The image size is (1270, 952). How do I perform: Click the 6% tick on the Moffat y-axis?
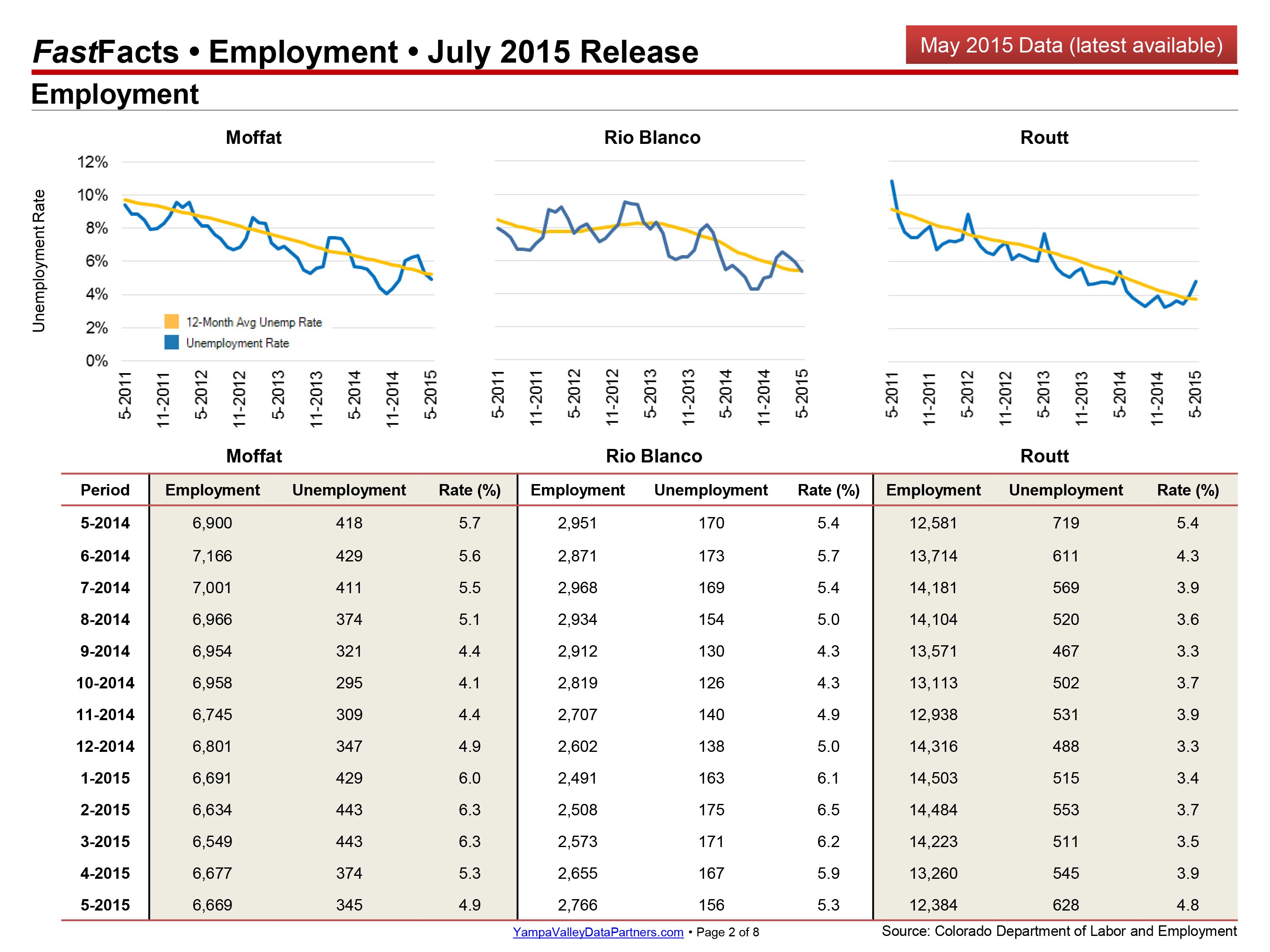tap(97, 261)
